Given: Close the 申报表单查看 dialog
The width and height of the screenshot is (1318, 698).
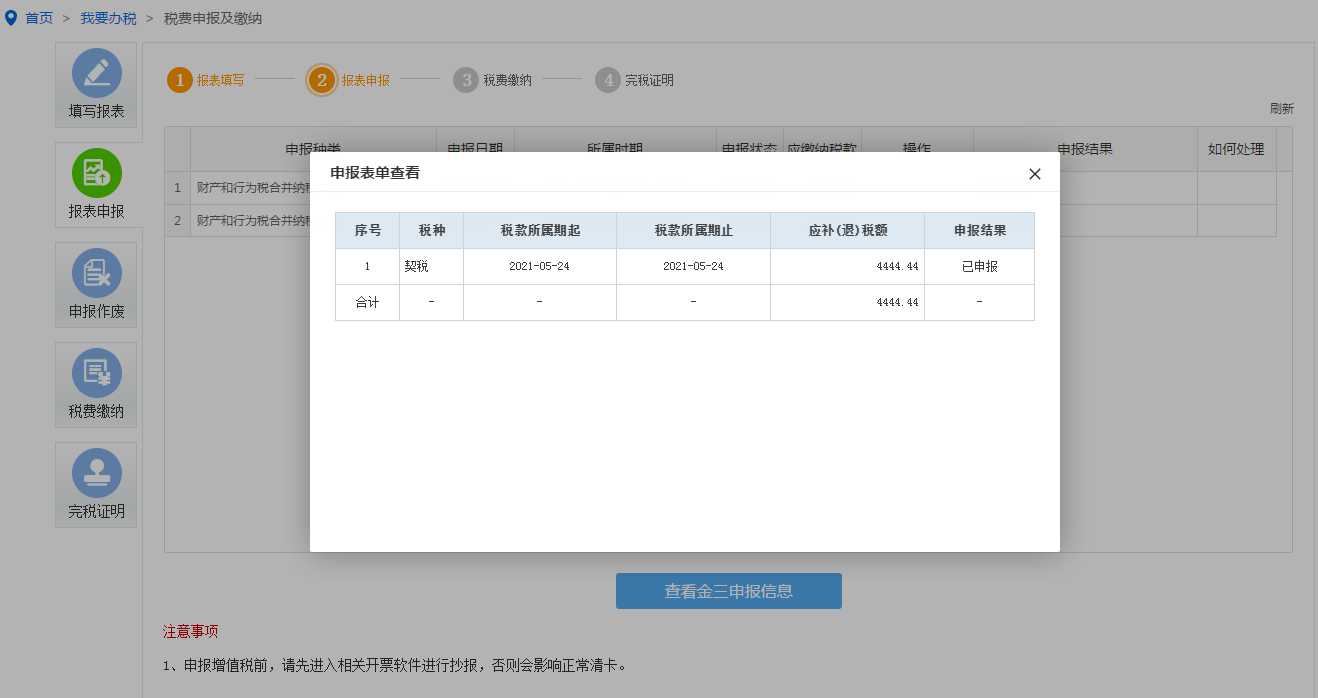Looking at the screenshot, I should point(1035,174).
